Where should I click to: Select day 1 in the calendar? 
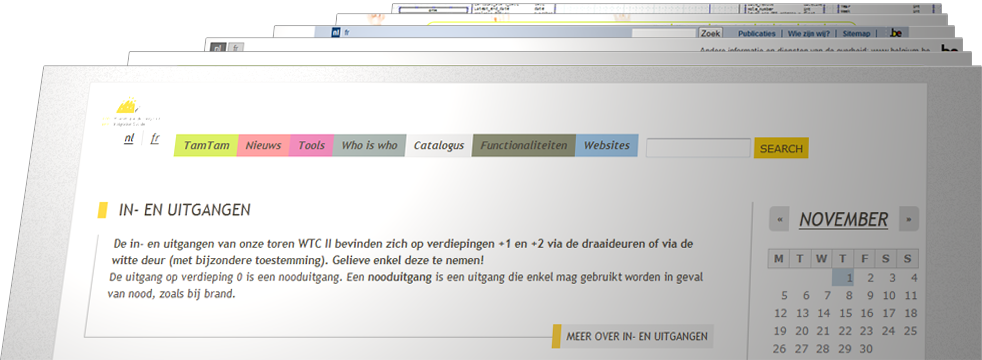[843, 277]
